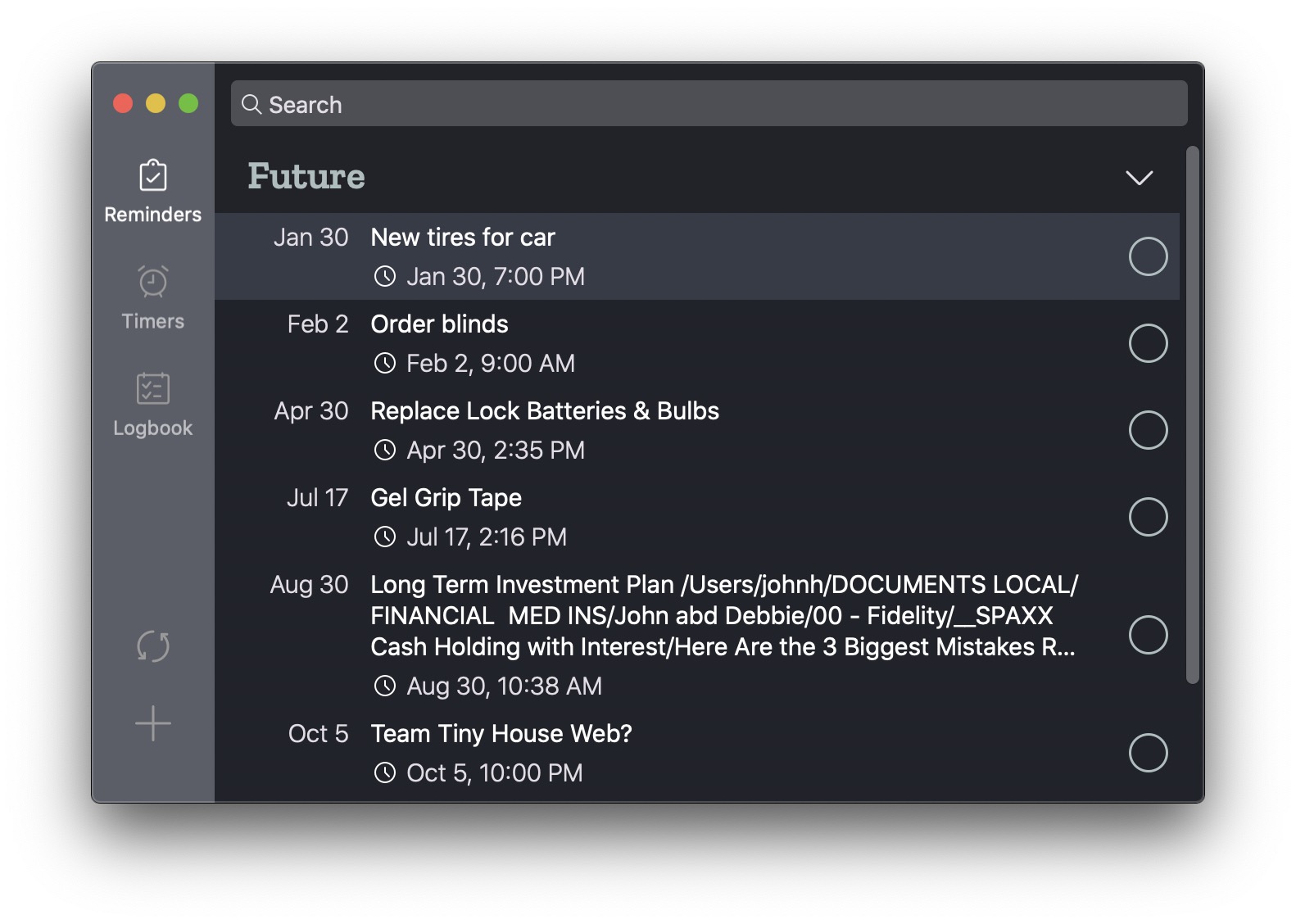The height and width of the screenshot is (924, 1296).
Task: Open the Reminders clipboard icon
Action: pyautogui.click(x=152, y=176)
